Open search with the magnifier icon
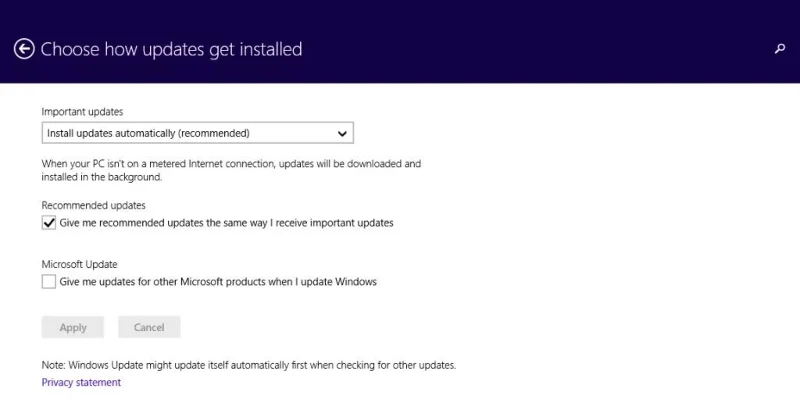The image size is (800, 410). coord(780,49)
